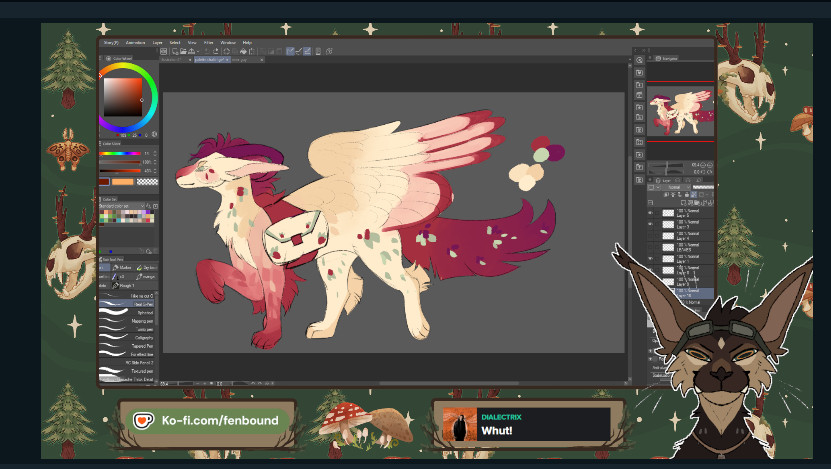
Task: Click the Clip Studio Assets toolbar icon
Action: 329,51
